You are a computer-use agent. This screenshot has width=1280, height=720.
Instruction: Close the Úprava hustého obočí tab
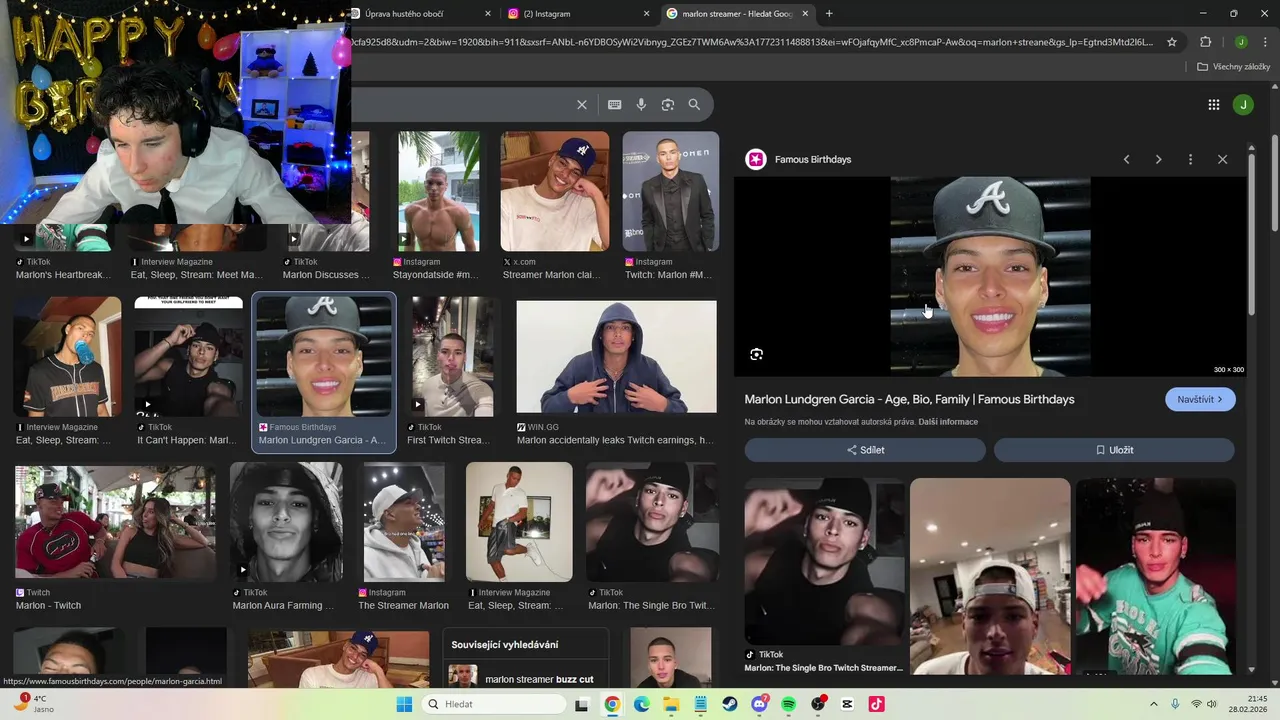[x=488, y=14]
